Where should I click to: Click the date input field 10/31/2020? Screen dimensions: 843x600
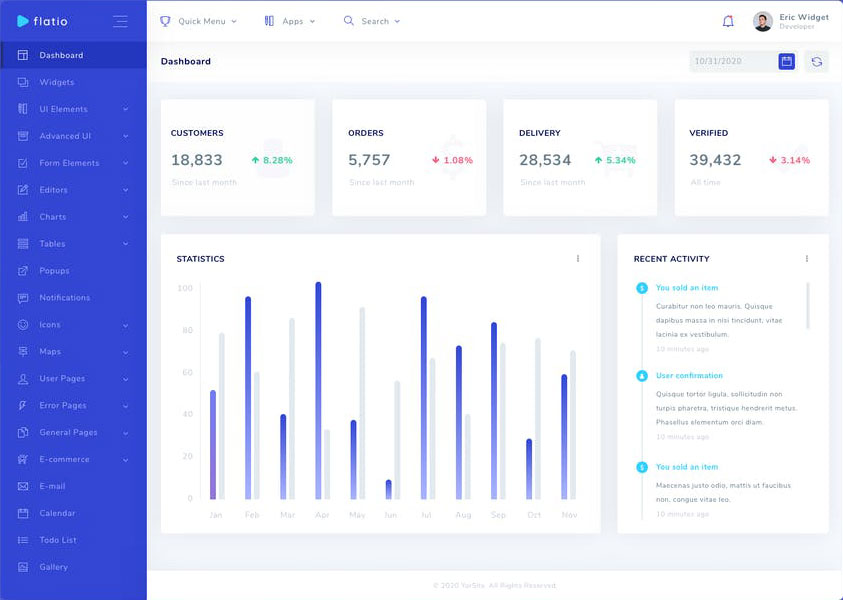pos(732,61)
